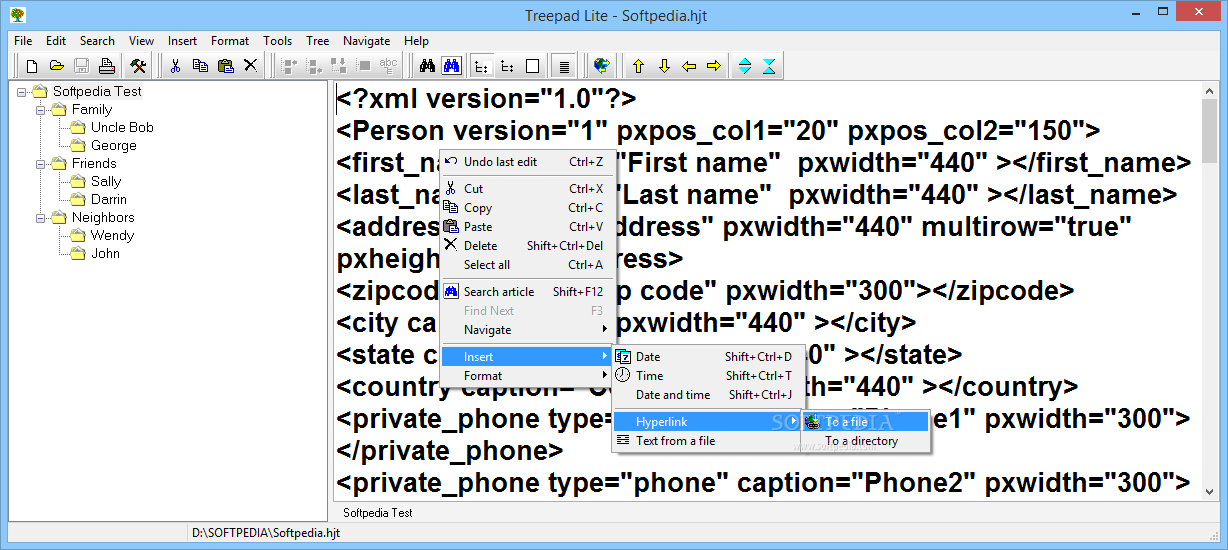Image resolution: width=1228 pixels, height=550 pixels.
Task: Choose hyperlink To a directory
Action: (866, 441)
